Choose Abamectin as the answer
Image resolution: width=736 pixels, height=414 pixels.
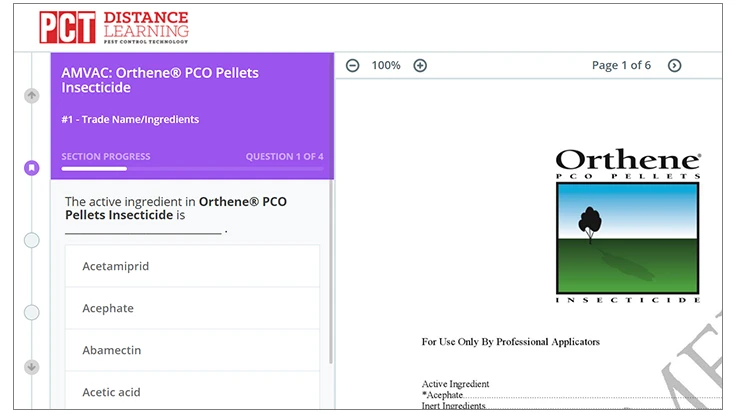tap(192, 351)
